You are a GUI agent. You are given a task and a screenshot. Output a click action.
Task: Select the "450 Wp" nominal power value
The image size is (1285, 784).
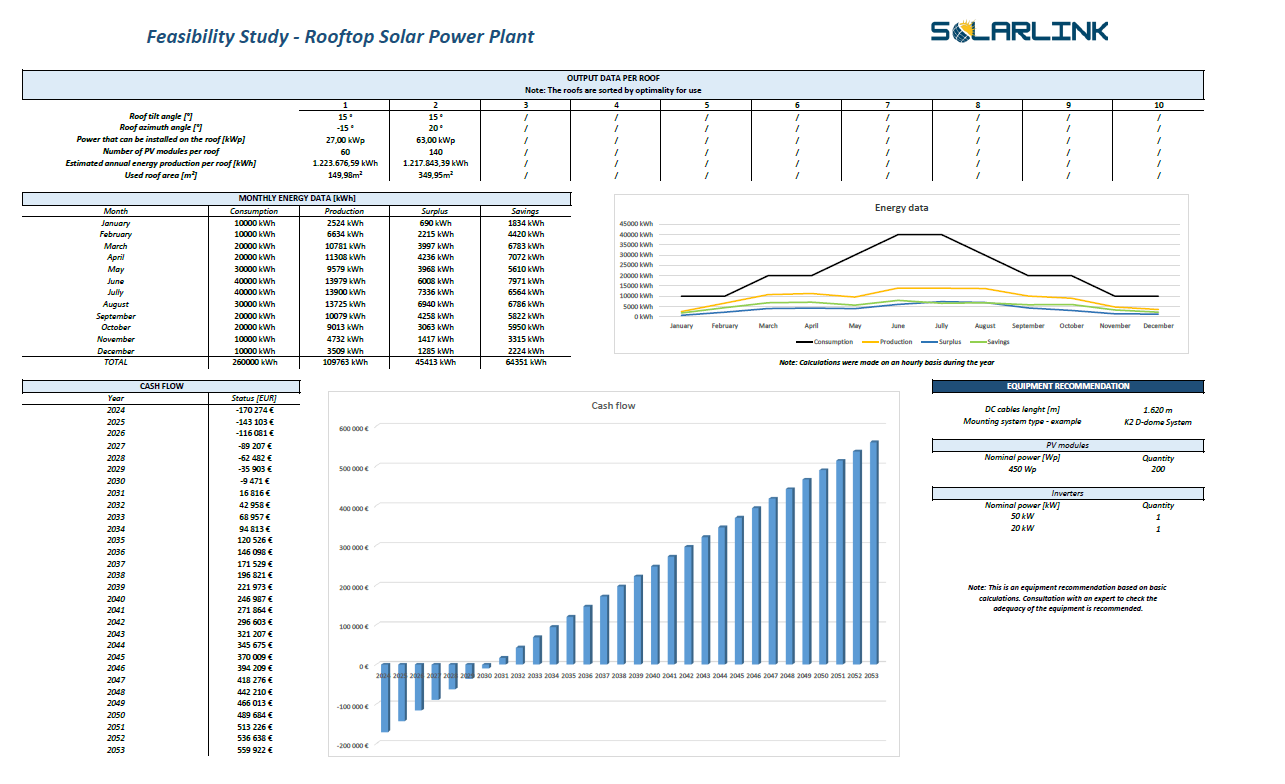(1022, 469)
